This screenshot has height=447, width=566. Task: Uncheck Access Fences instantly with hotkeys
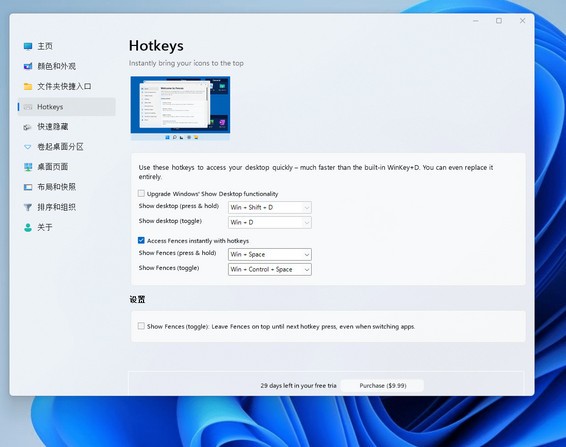pos(141,240)
